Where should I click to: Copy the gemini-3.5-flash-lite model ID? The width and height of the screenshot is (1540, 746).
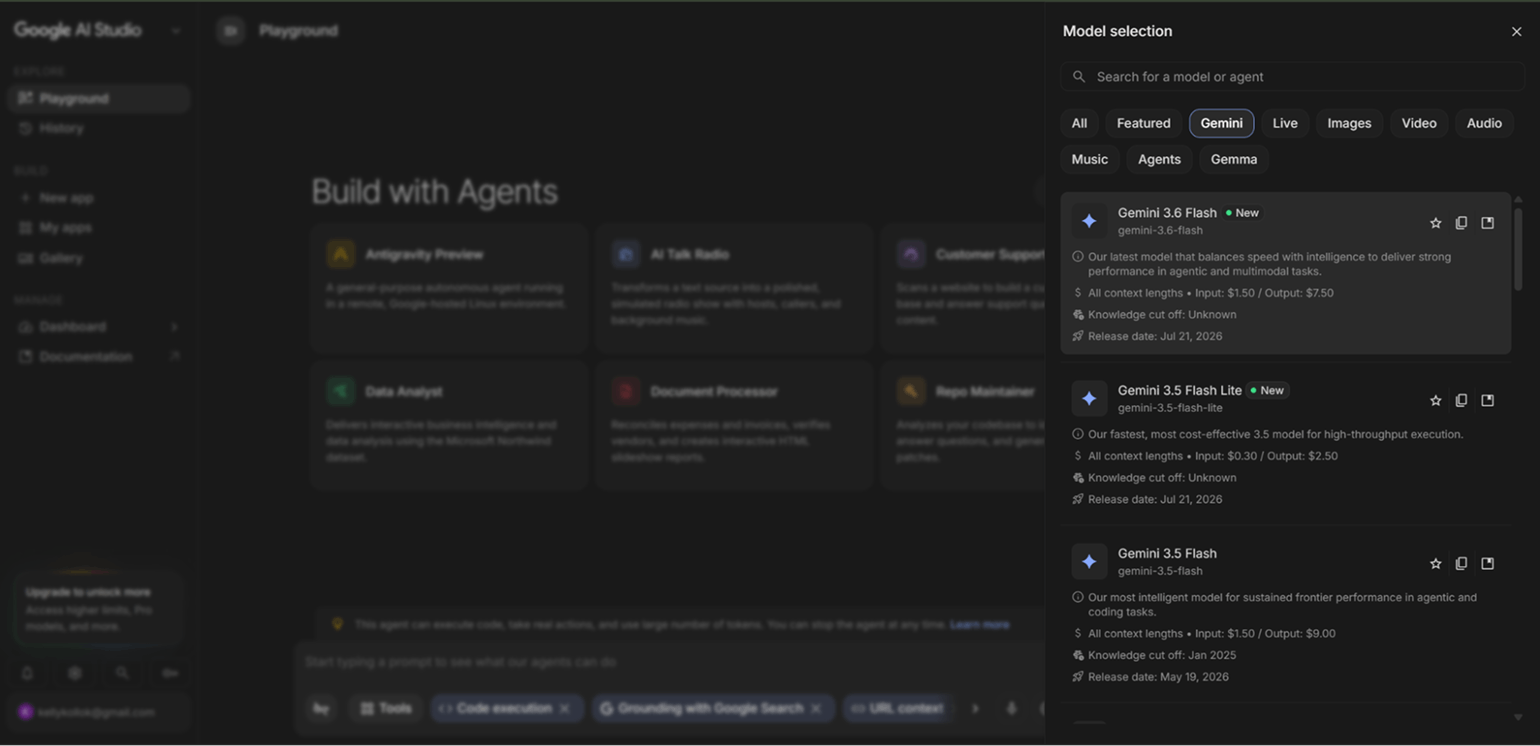click(x=1461, y=400)
